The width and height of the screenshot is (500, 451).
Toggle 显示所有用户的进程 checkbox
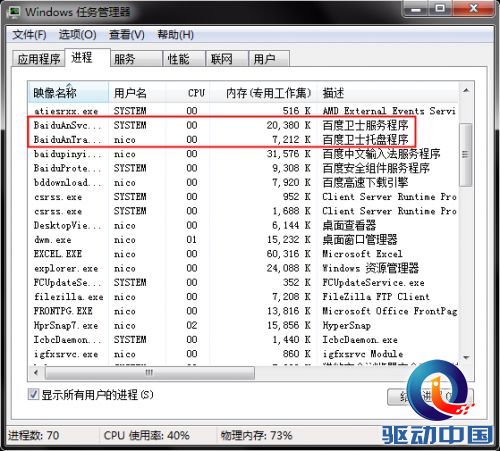tap(33, 395)
